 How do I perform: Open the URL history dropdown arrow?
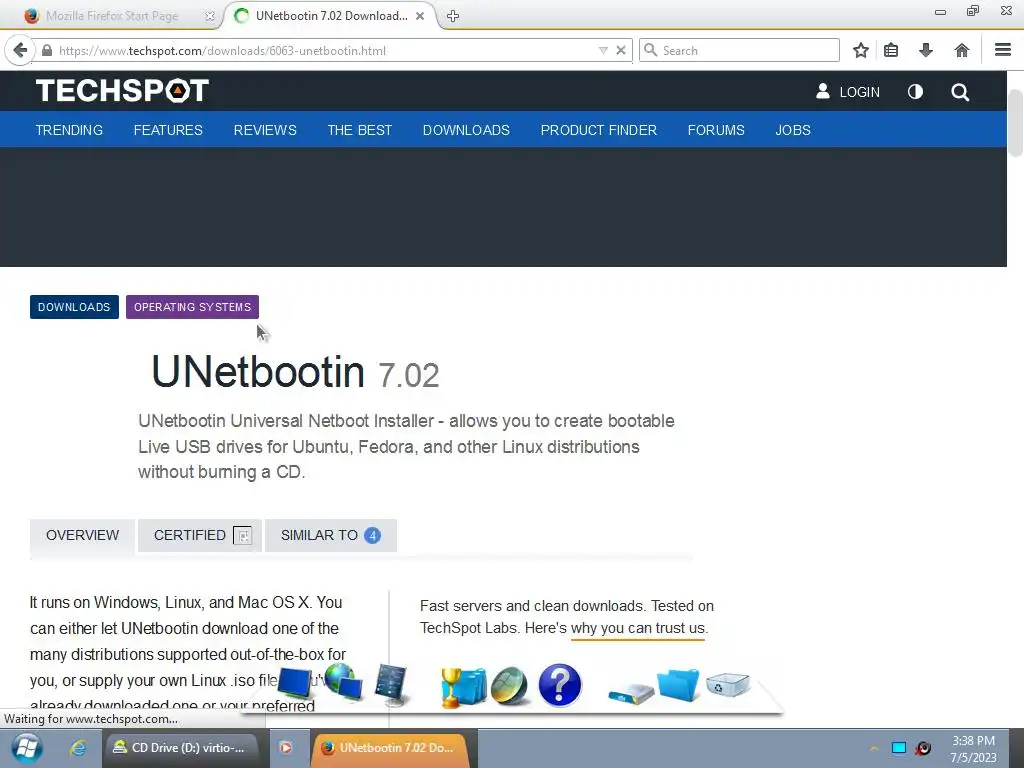(603, 50)
